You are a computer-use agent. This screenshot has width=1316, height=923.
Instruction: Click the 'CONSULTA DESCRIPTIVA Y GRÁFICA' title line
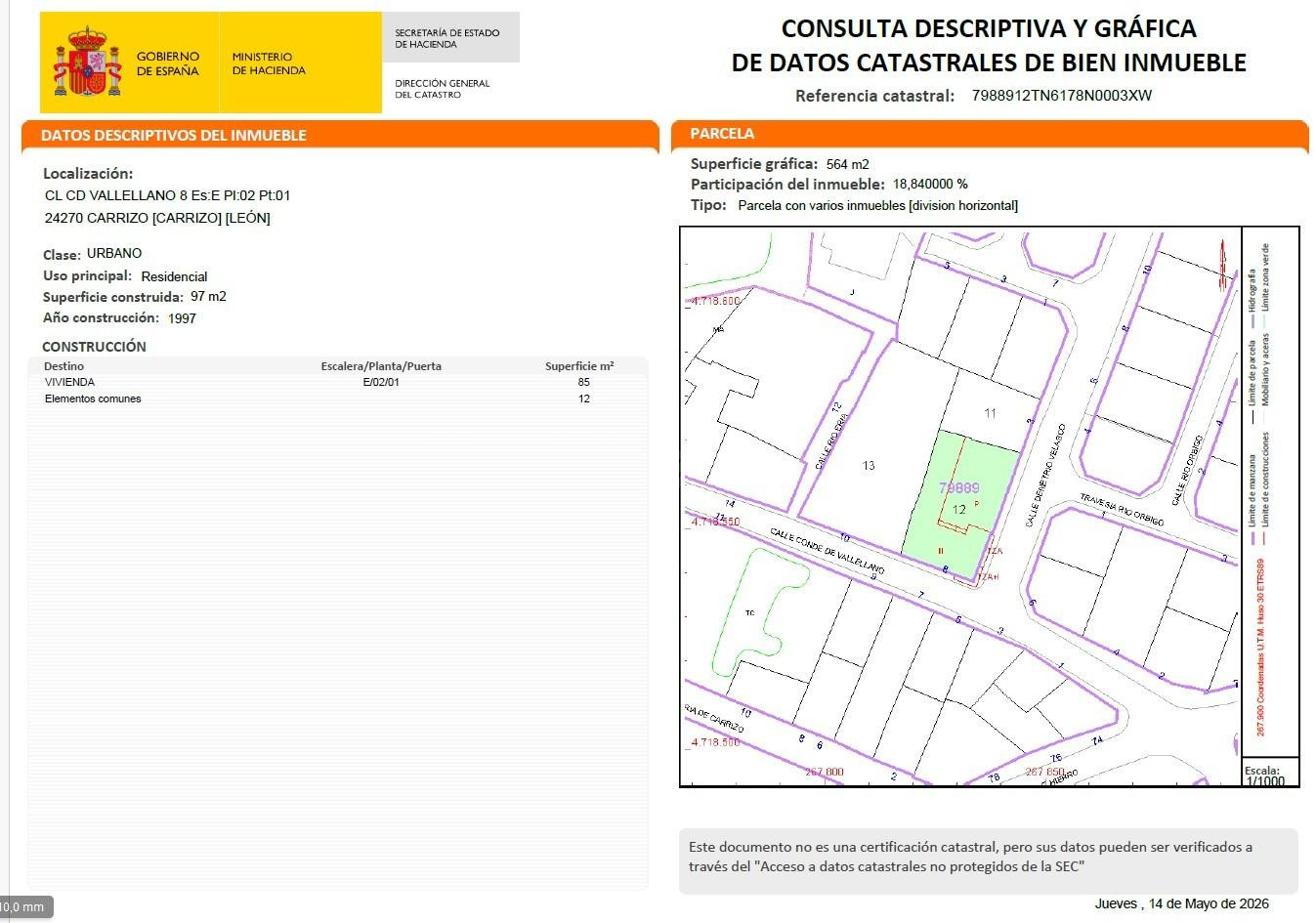[989, 28]
